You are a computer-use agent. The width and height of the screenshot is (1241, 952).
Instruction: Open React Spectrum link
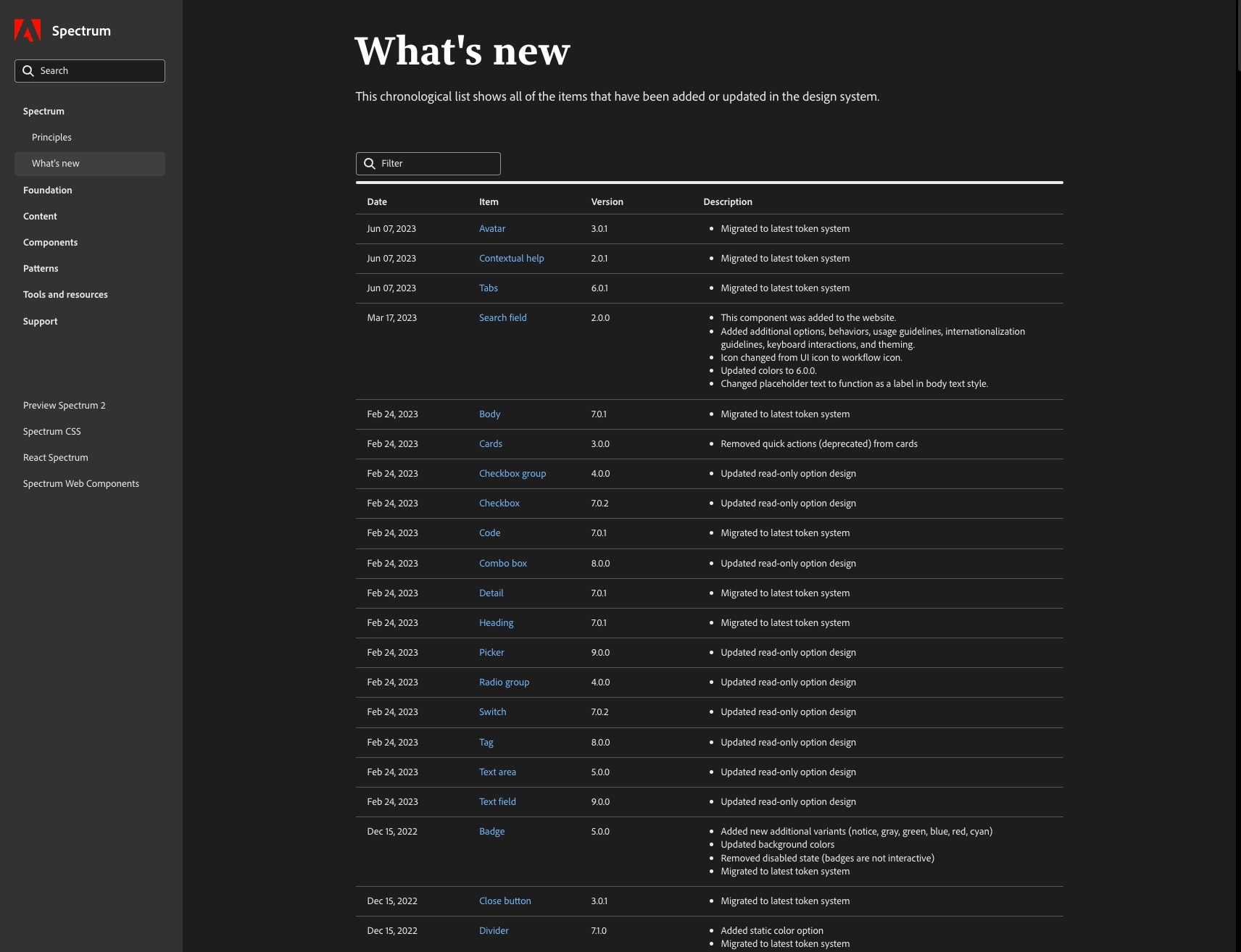coord(56,458)
